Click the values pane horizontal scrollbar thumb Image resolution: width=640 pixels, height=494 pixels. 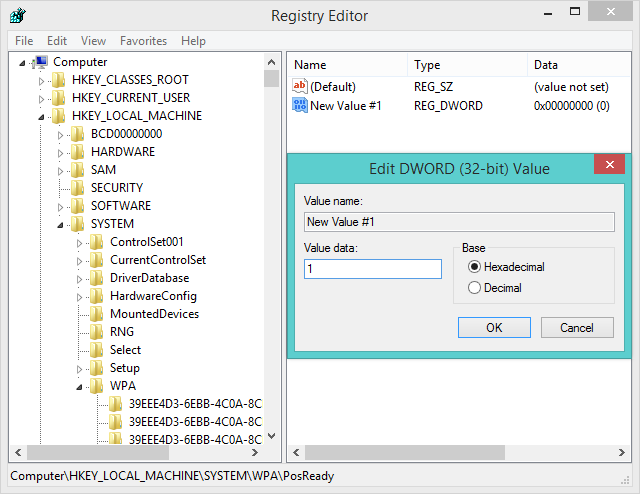[x=405, y=452]
